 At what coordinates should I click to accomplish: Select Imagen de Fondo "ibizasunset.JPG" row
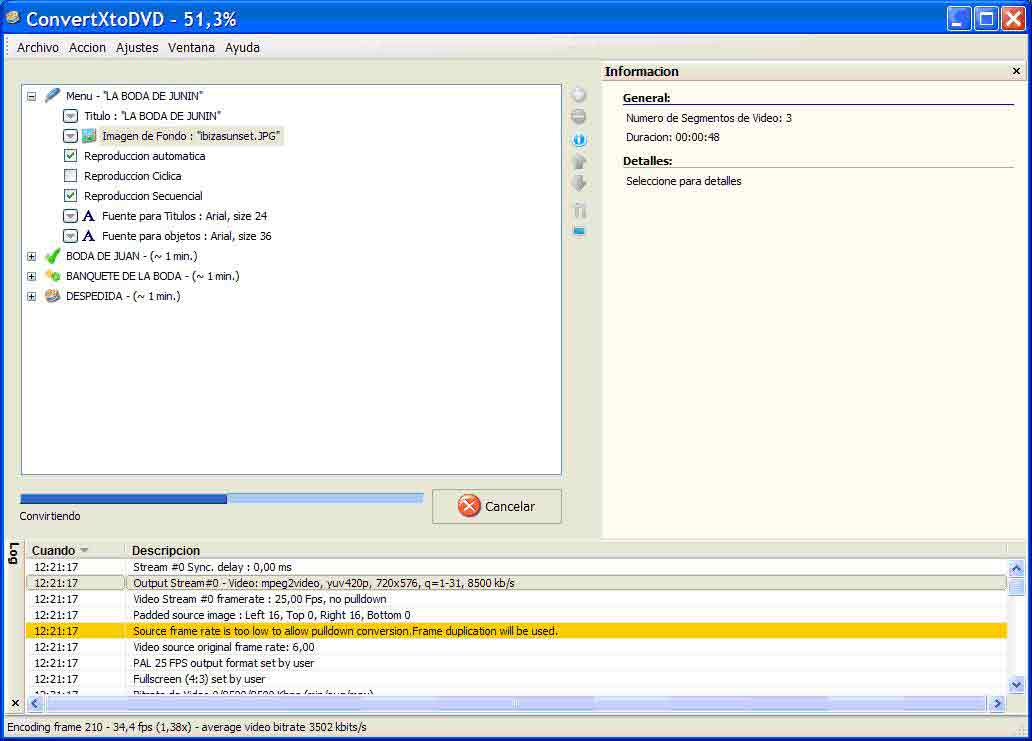click(x=191, y=136)
